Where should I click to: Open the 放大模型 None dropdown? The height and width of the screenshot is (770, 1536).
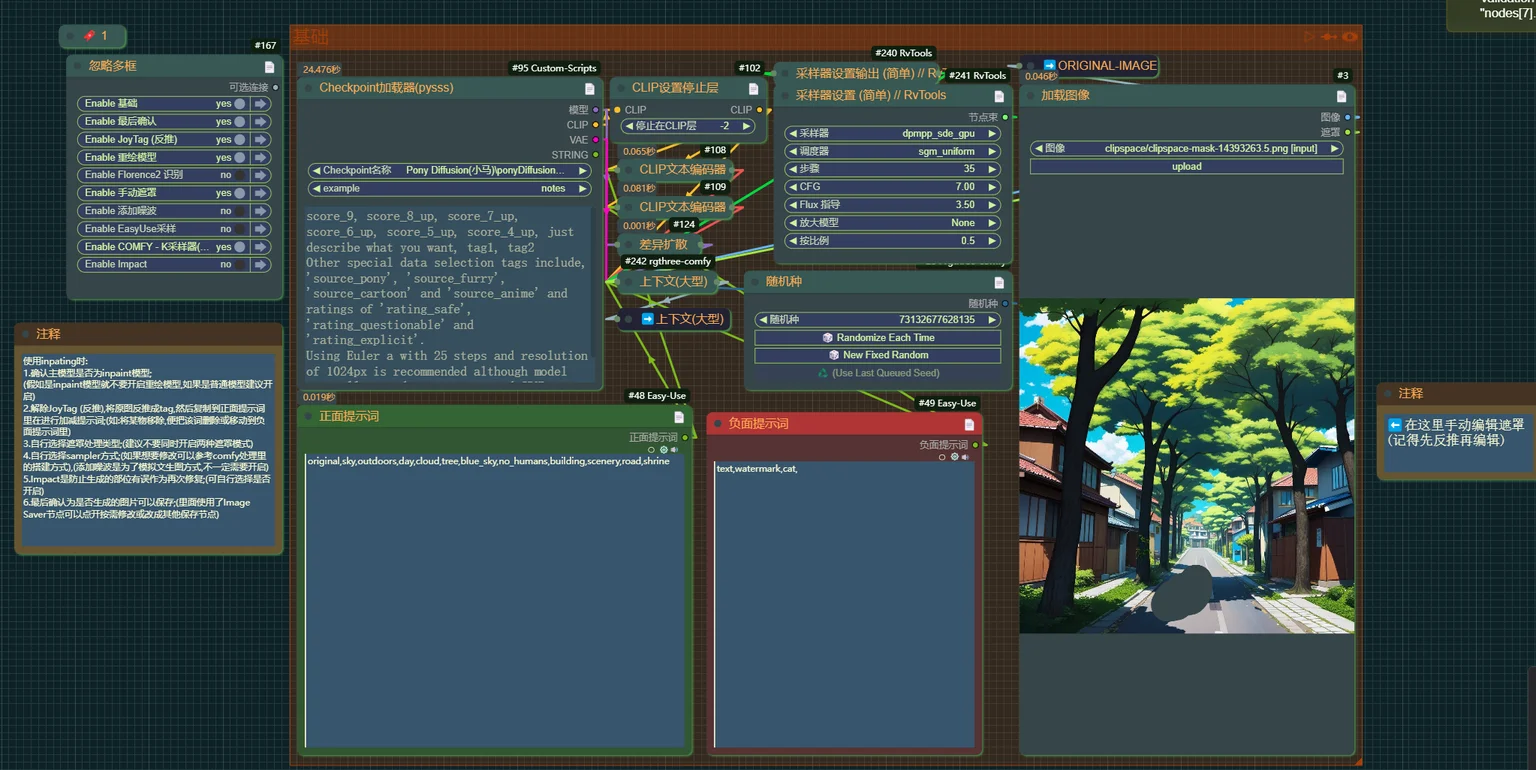coord(893,223)
